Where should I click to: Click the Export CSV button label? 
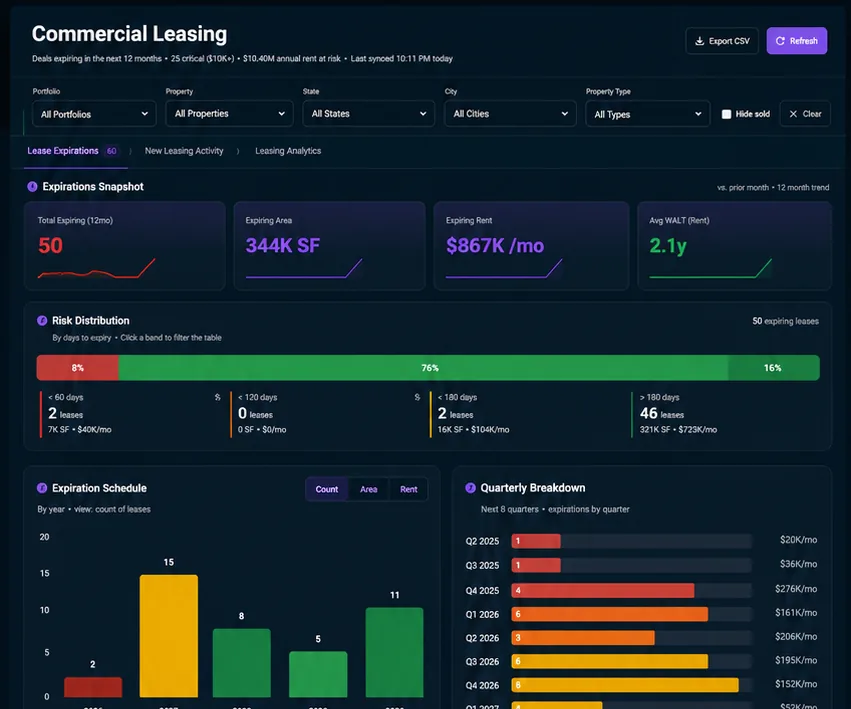(729, 41)
